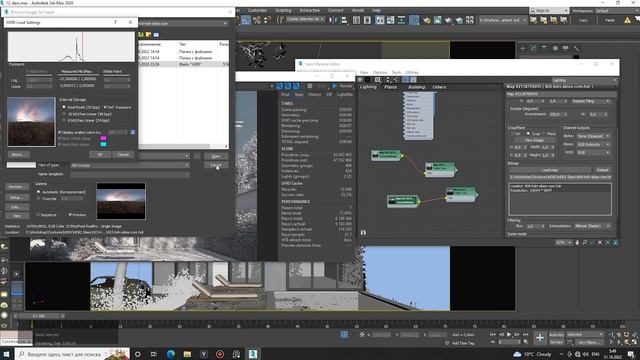The width and height of the screenshot is (640, 360).
Task: Click the Render Production teapot icon
Action: tap(448, 20)
